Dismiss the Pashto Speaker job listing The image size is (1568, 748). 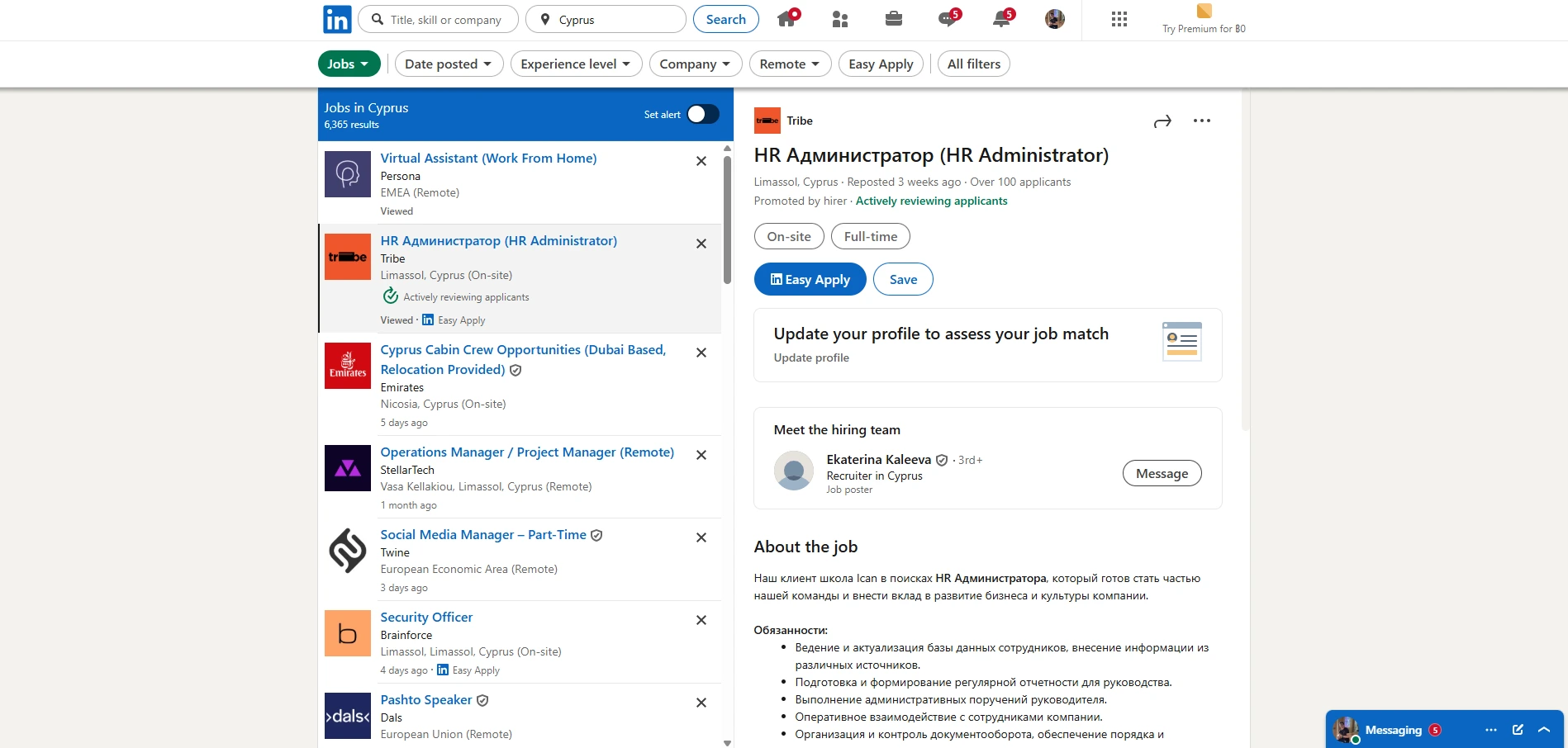701,703
